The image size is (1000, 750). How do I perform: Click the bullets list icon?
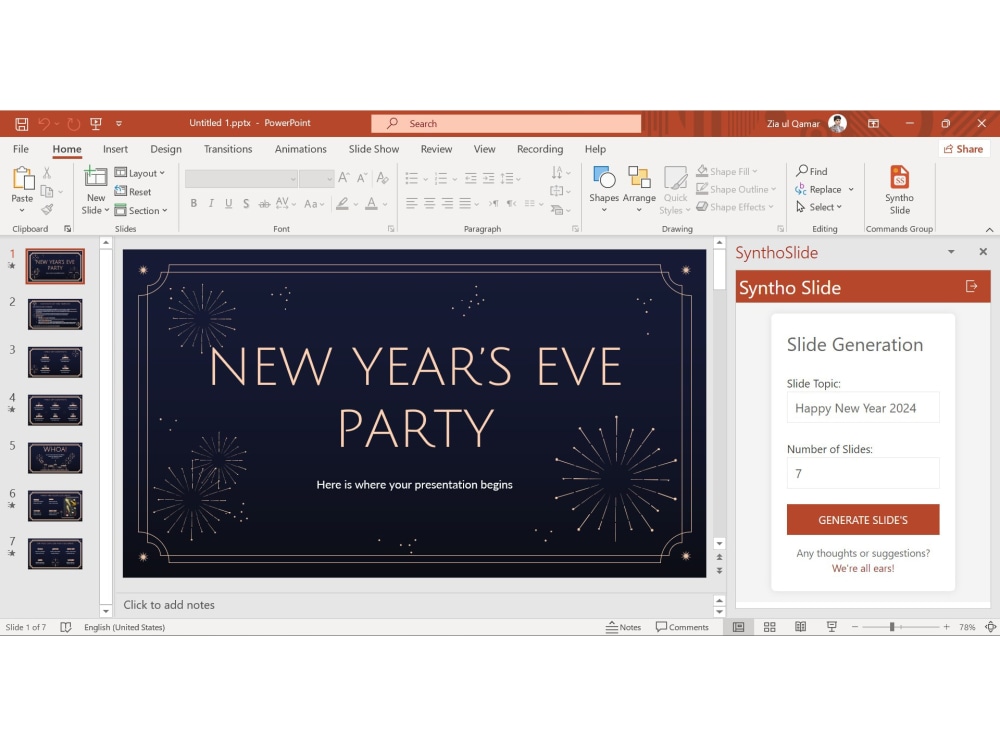point(411,178)
